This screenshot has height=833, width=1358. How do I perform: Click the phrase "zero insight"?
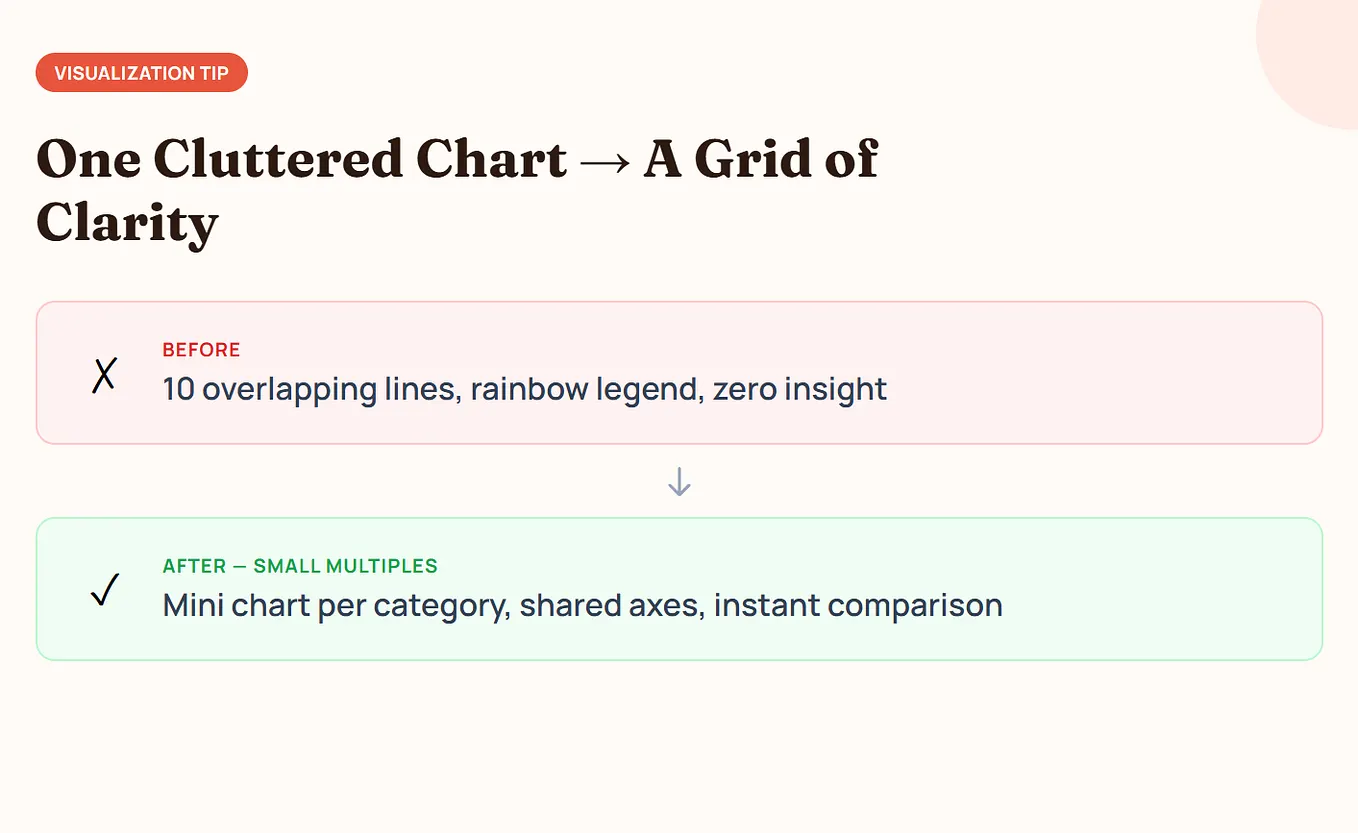coord(800,388)
